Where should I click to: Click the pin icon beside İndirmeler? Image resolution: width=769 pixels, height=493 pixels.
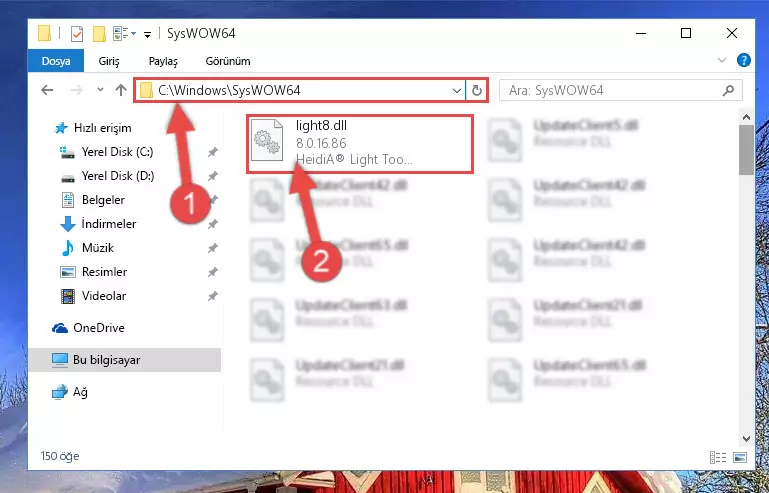click(x=212, y=224)
